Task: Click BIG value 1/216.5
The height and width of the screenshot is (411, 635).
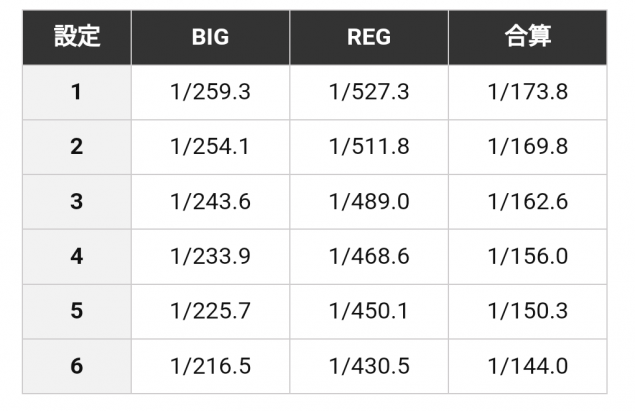Action: click(210, 366)
